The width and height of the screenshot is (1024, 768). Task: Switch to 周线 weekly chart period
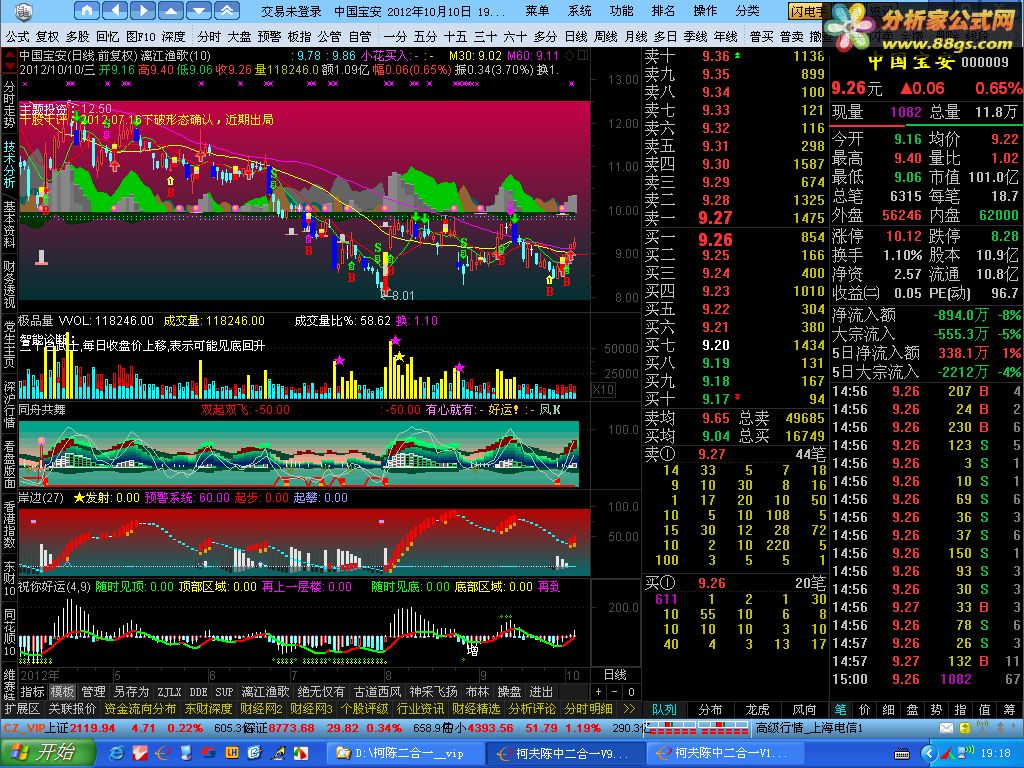click(606, 37)
